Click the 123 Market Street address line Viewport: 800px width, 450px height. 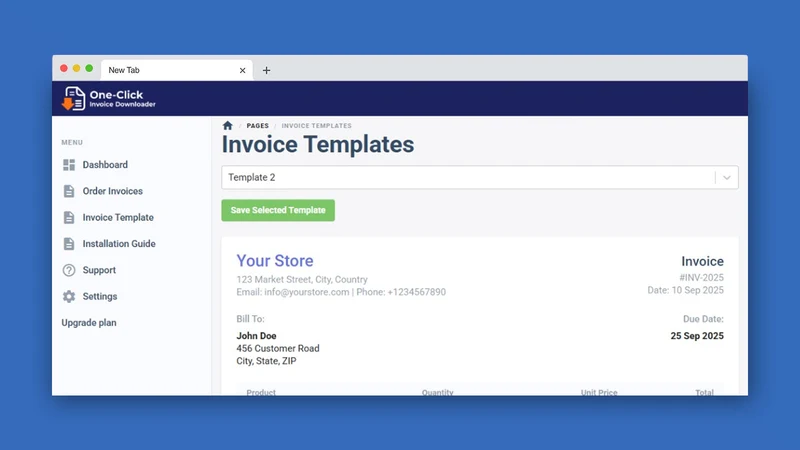(302, 280)
